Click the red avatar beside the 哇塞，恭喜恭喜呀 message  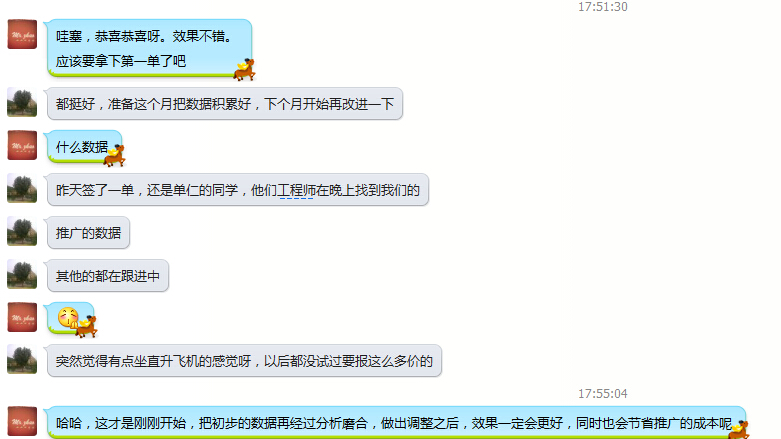pos(22,34)
